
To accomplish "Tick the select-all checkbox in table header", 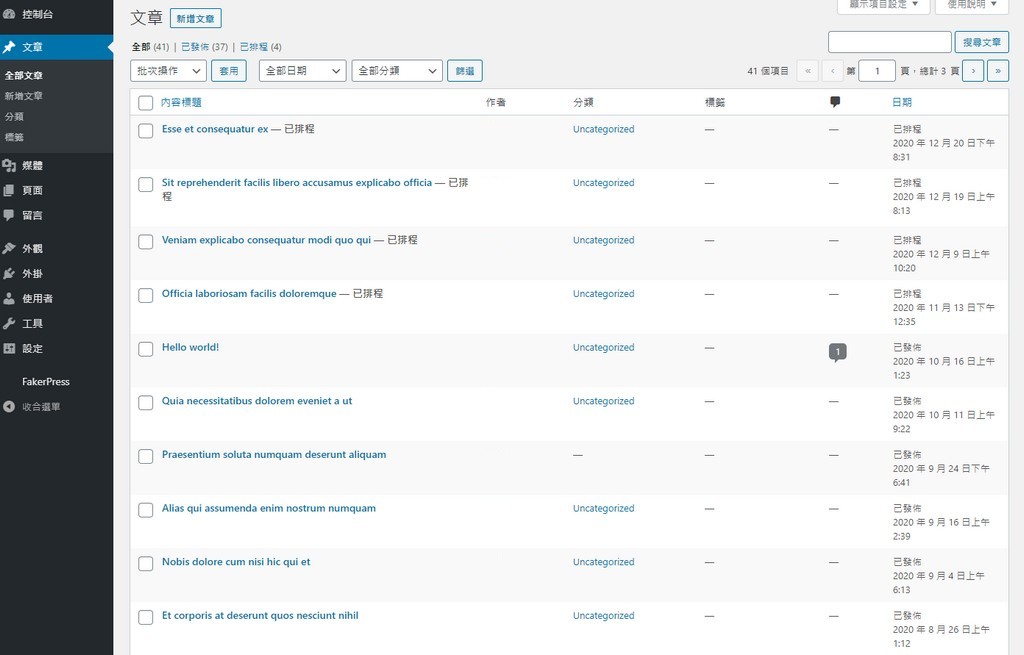I will [146, 103].
